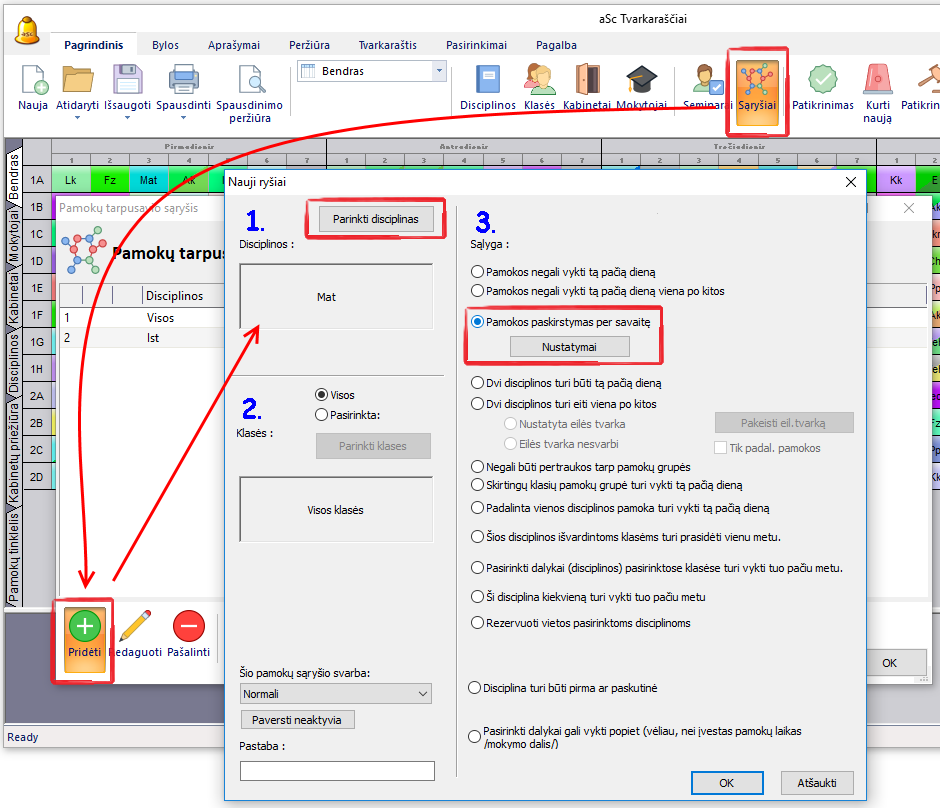Image resolution: width=940 pixels, height=808 pixels.
Task: Choose the Pasirinkta classes radio button
Action: (321, 414)
